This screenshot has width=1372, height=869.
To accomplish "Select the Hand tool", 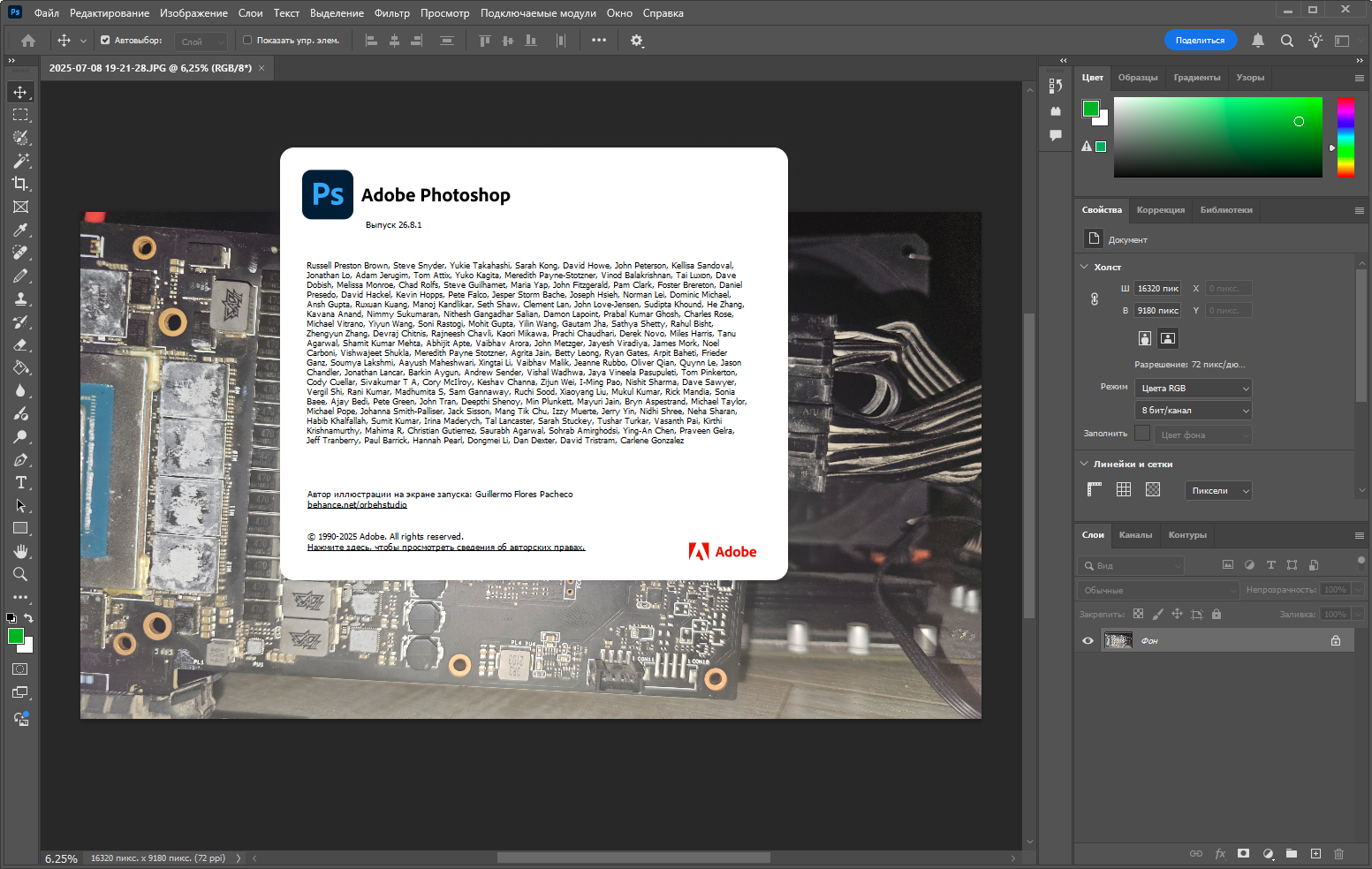I will point(20,551).
